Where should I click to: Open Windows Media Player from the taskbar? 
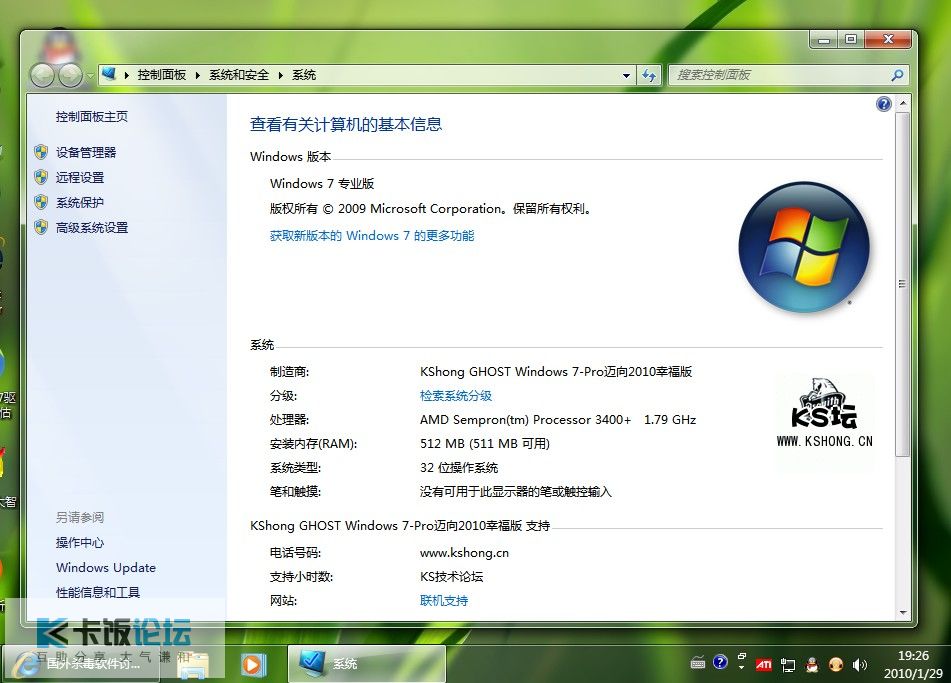pos(252,665)
